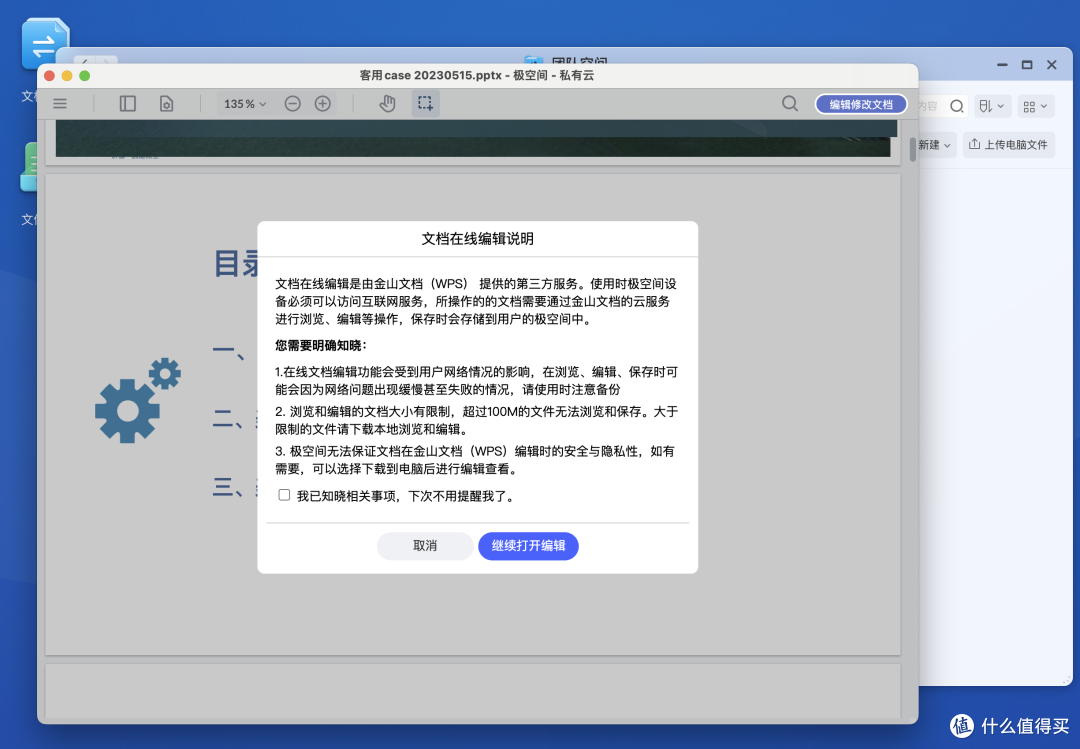
Task: Check 我已知晓相关事项 reminder checkbox
Action: coord(284,495)
